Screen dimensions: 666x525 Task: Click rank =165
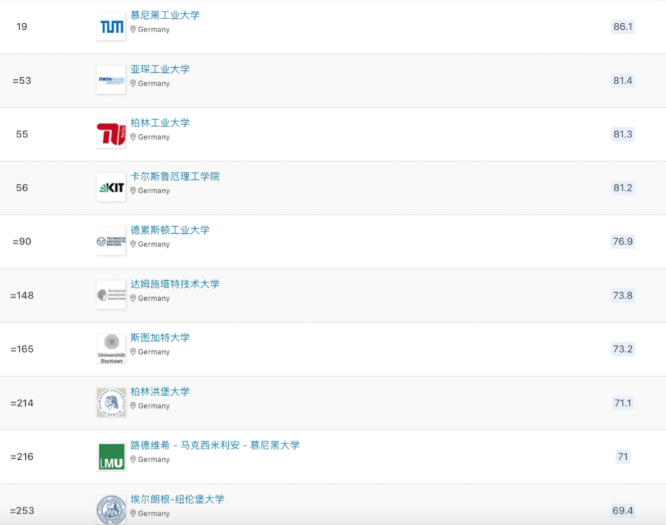(x=22, y=349)
